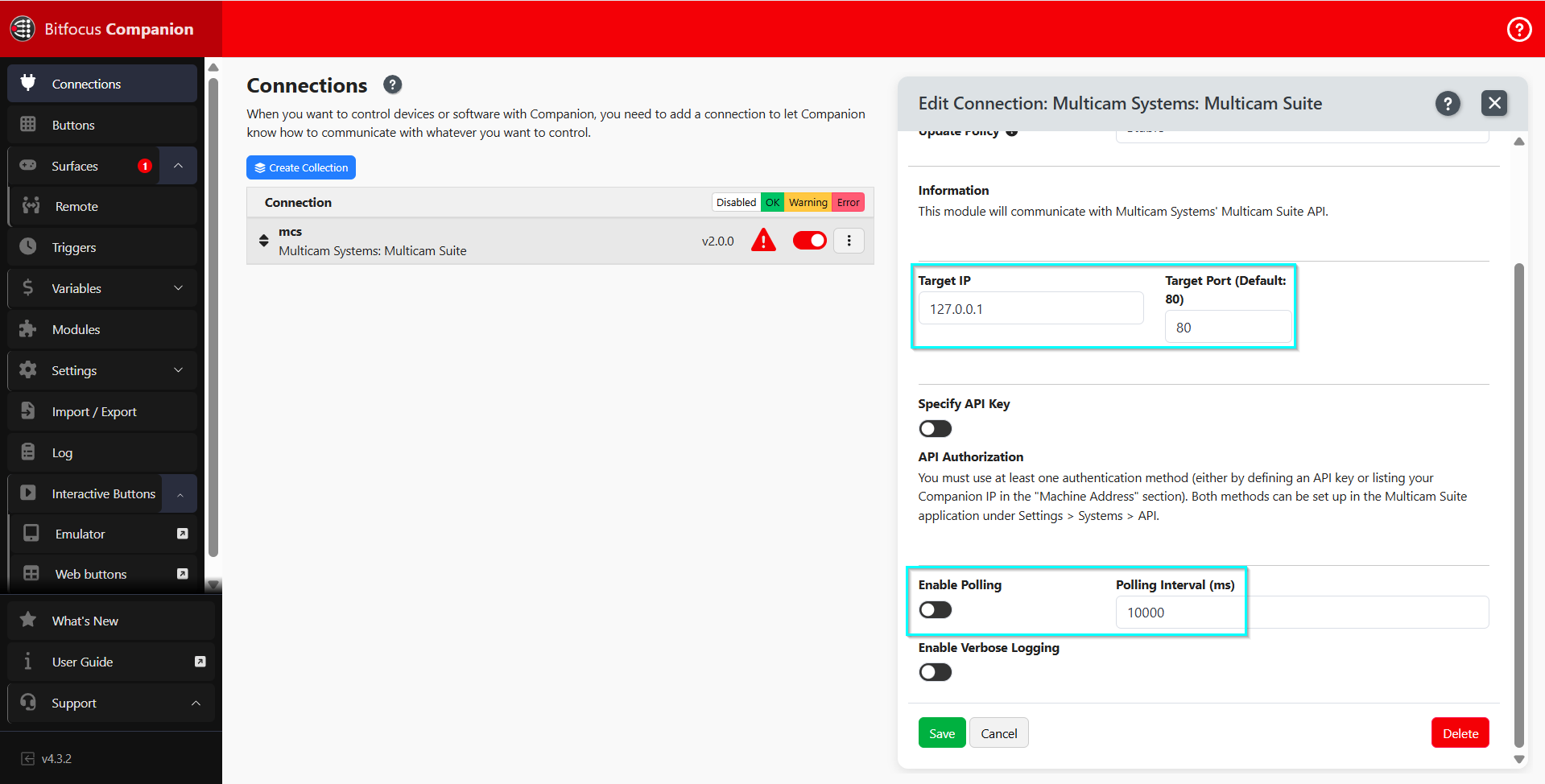The image size is (1545, 784).
Task: Open help icon in Edit Connection header
Action: pos(1448,103)
